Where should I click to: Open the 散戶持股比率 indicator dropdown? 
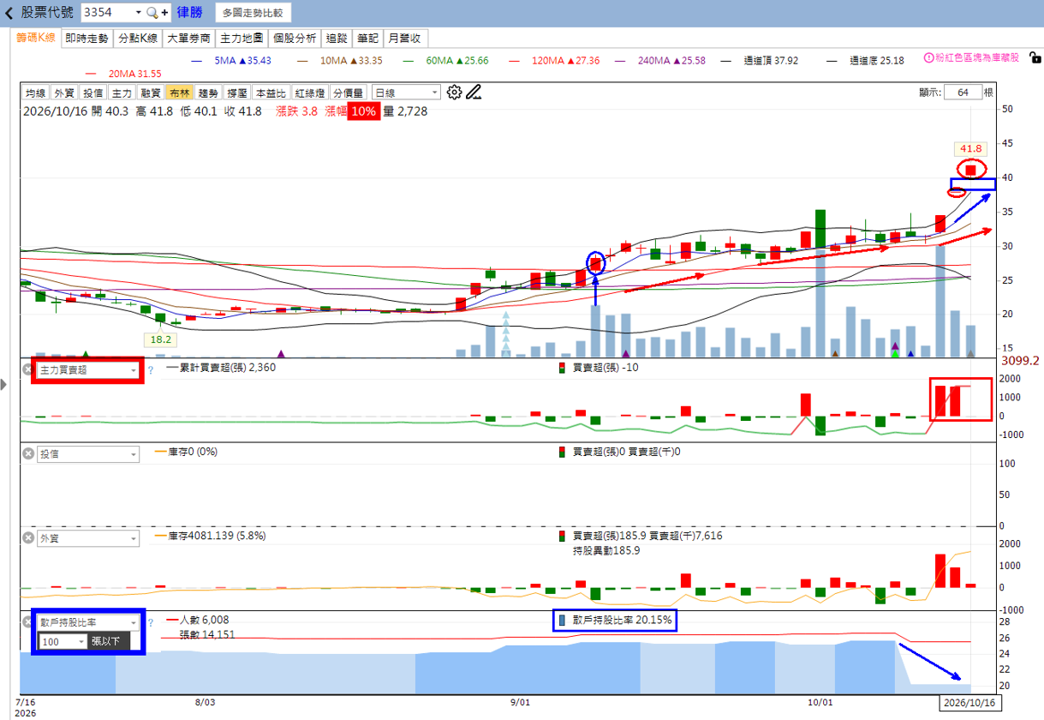coord(89,623)
